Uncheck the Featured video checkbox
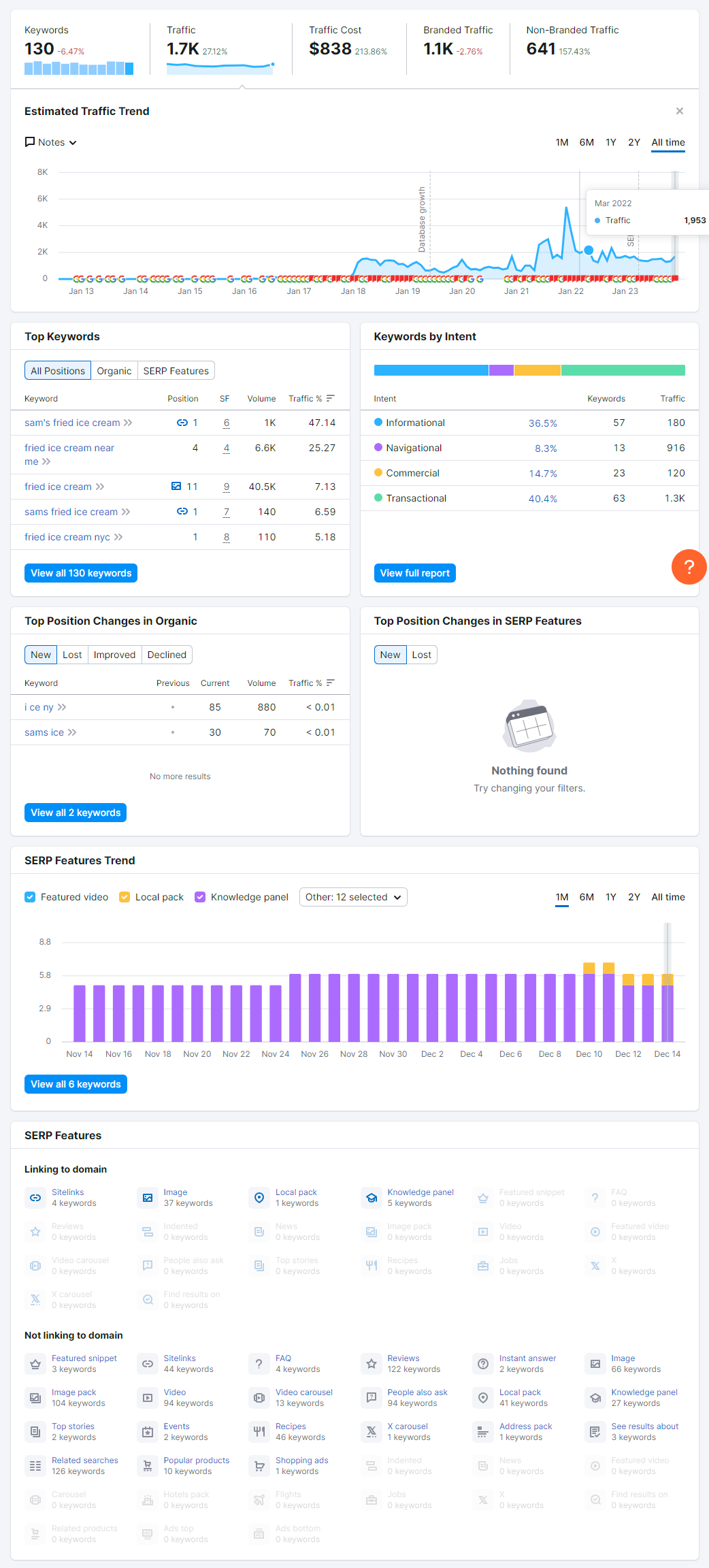The image size is (709, 1568). point(30,897)
